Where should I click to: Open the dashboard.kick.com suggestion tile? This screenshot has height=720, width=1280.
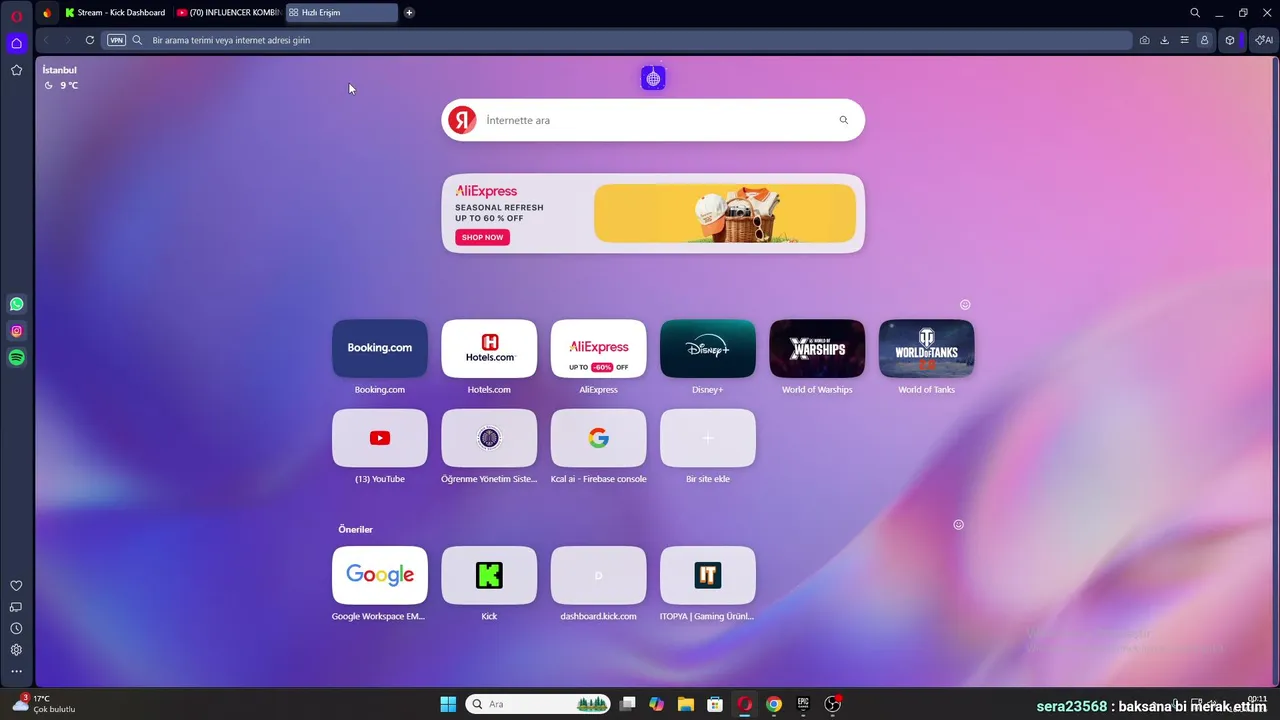click(x=598, y=575)
